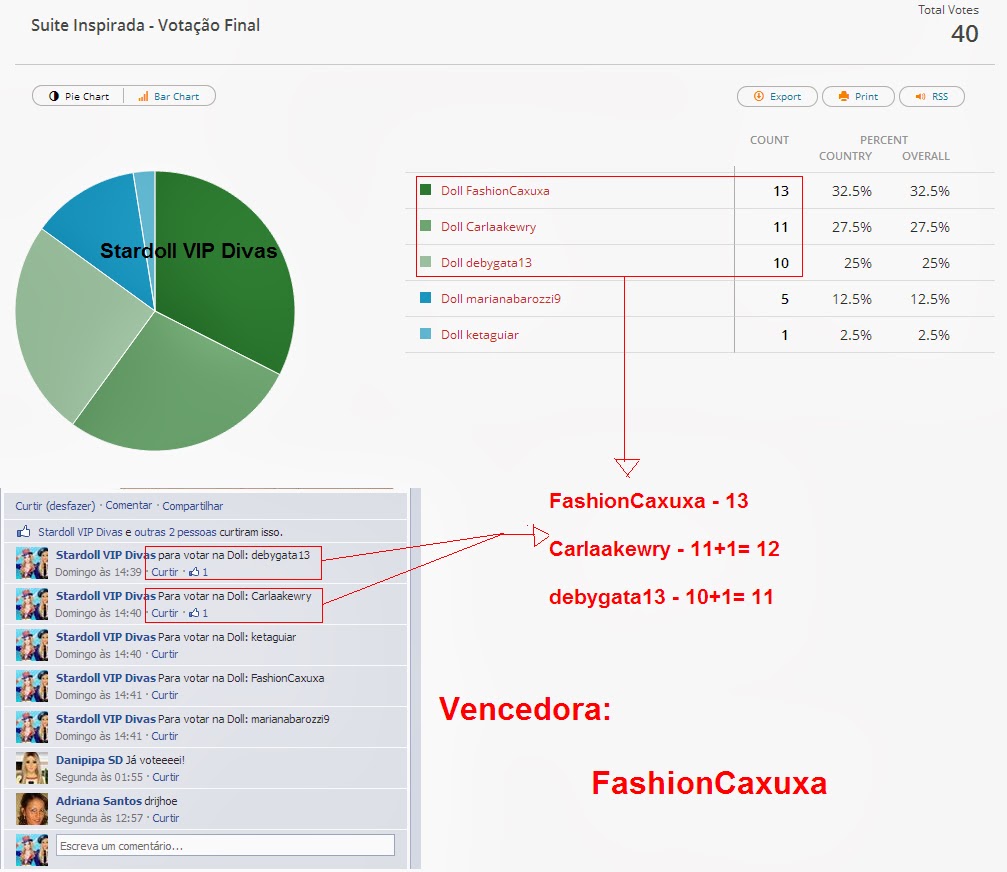Select the Doll Carlaakewry row label
Screen dimensions: 1007x872
click(x=488, y=227)
